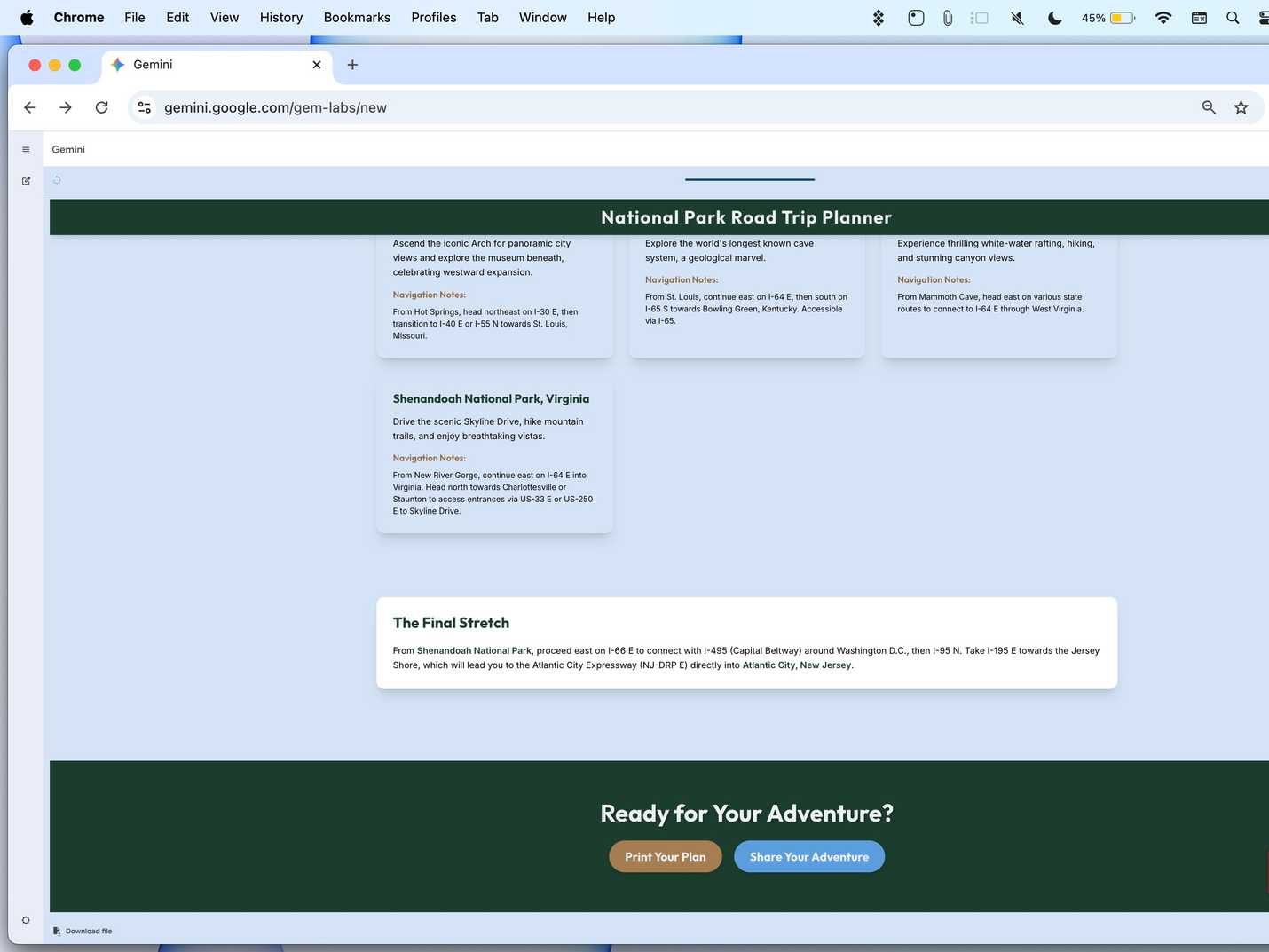Click the new chat compose icon
The width and height of the screenshot is (1269, 952).
(26, 181)
